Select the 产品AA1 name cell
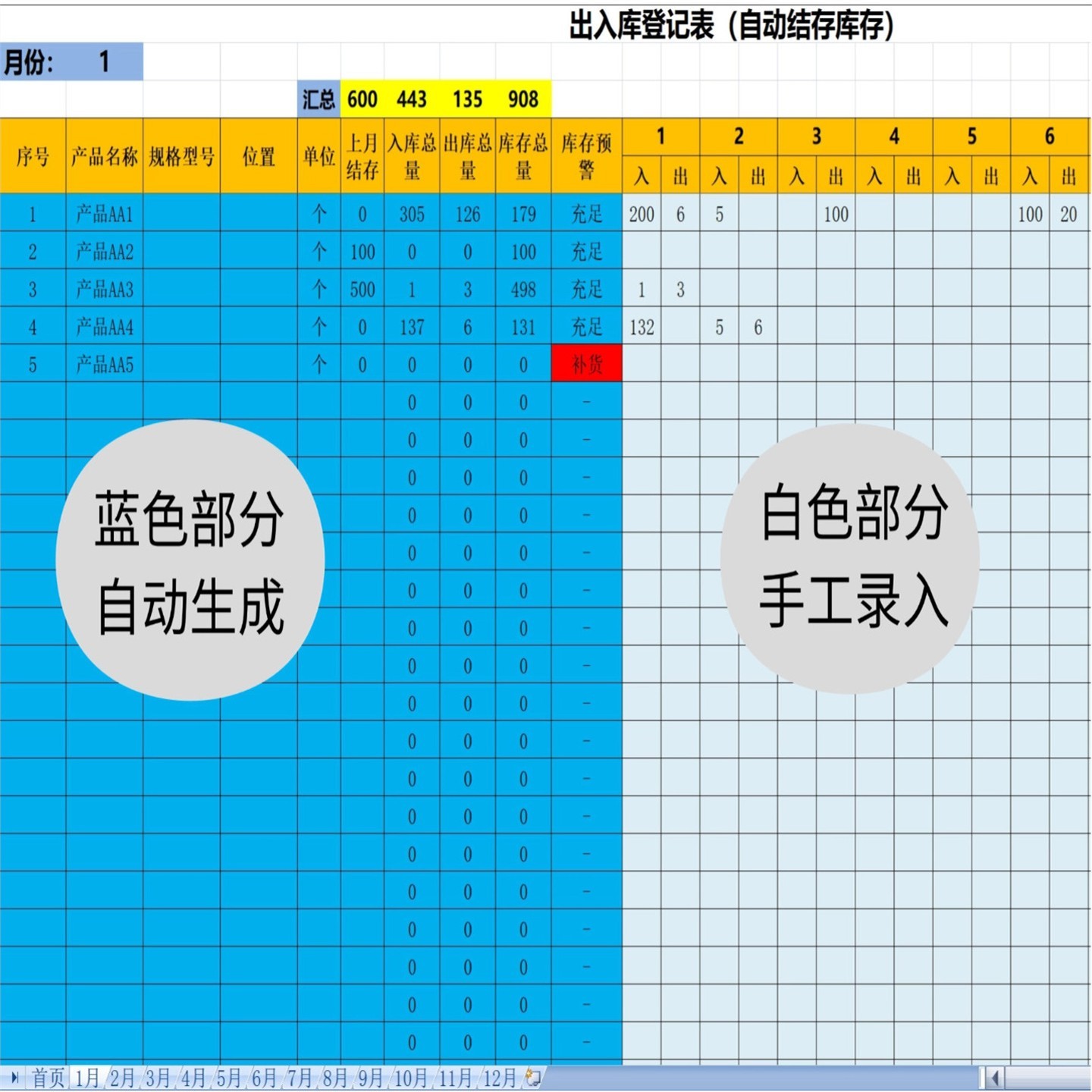The image size is (1092, 1092). pyautogui.click(x=105, y=214)
